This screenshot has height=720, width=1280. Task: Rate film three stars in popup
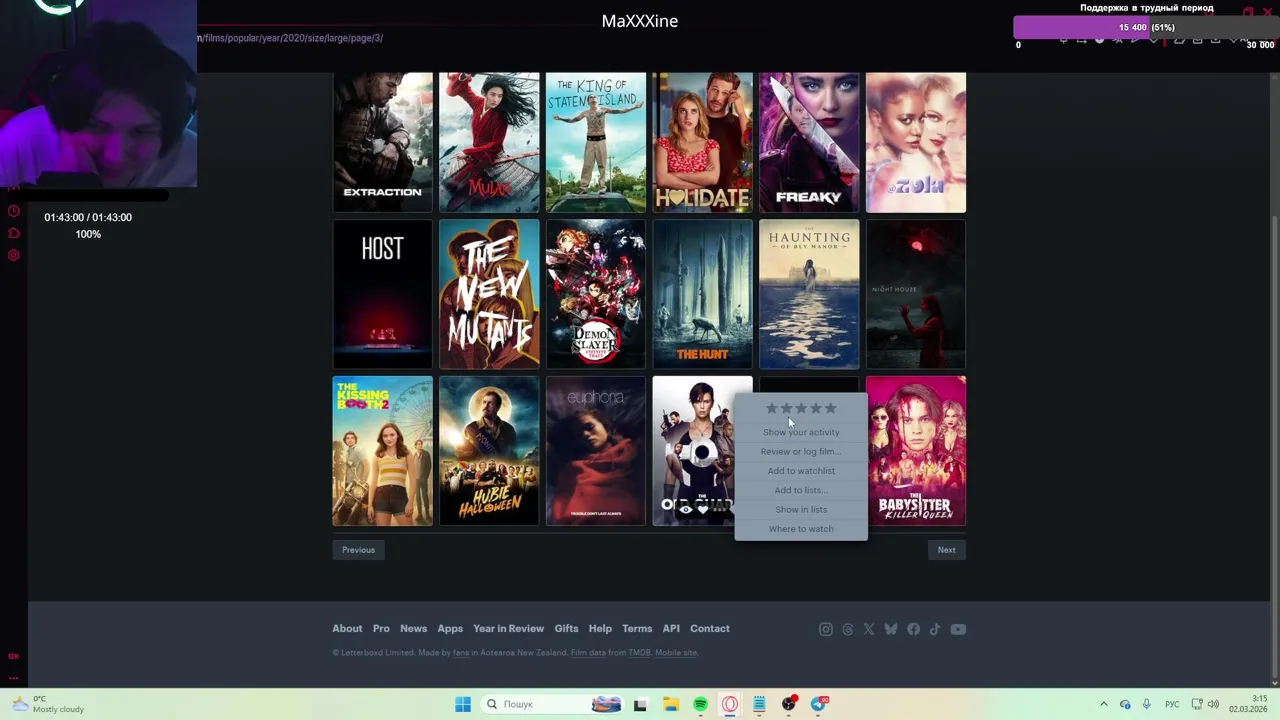[801, 408]
